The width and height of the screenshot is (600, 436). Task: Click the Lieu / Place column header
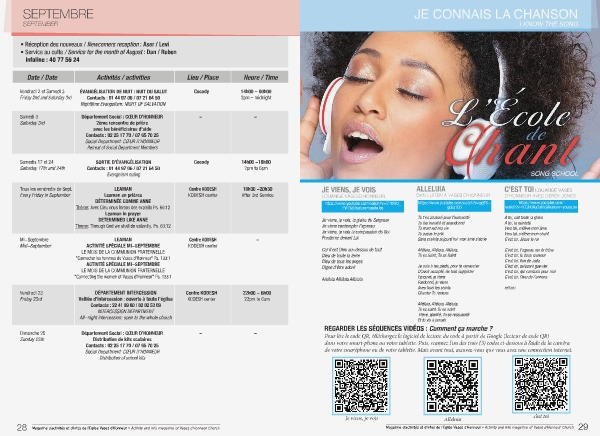(x=202, y=76)
